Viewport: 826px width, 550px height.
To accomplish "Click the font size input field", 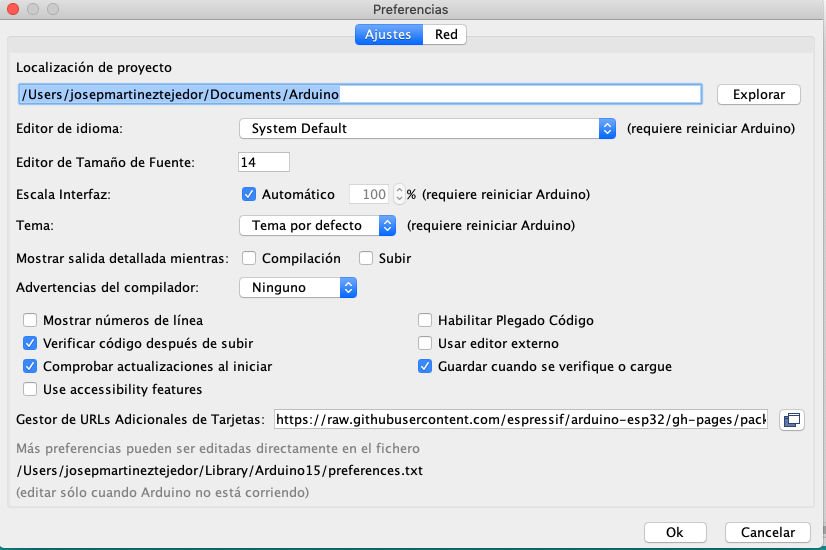I will point(264,162).
